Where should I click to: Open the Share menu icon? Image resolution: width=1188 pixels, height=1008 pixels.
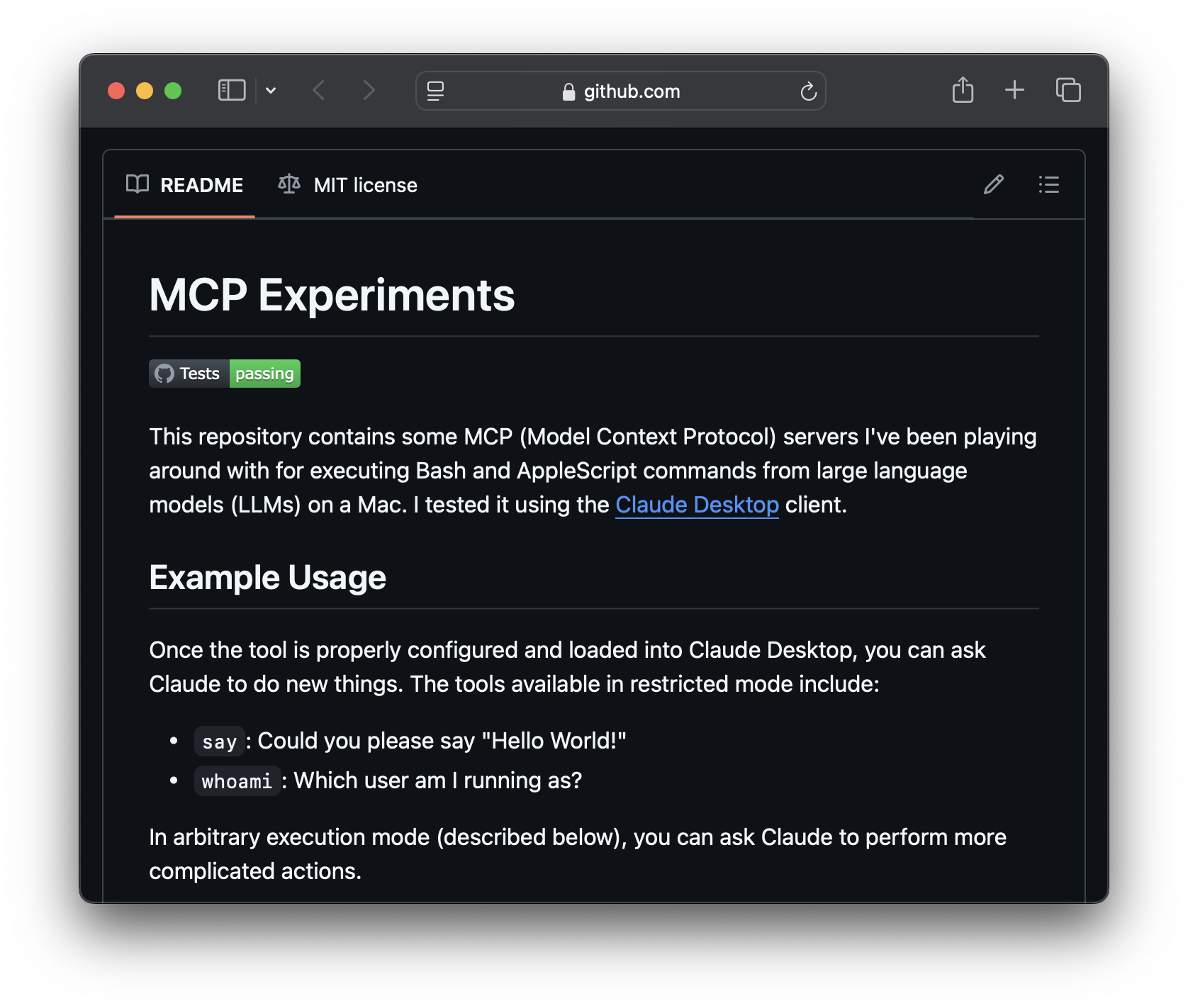point(963,90)
